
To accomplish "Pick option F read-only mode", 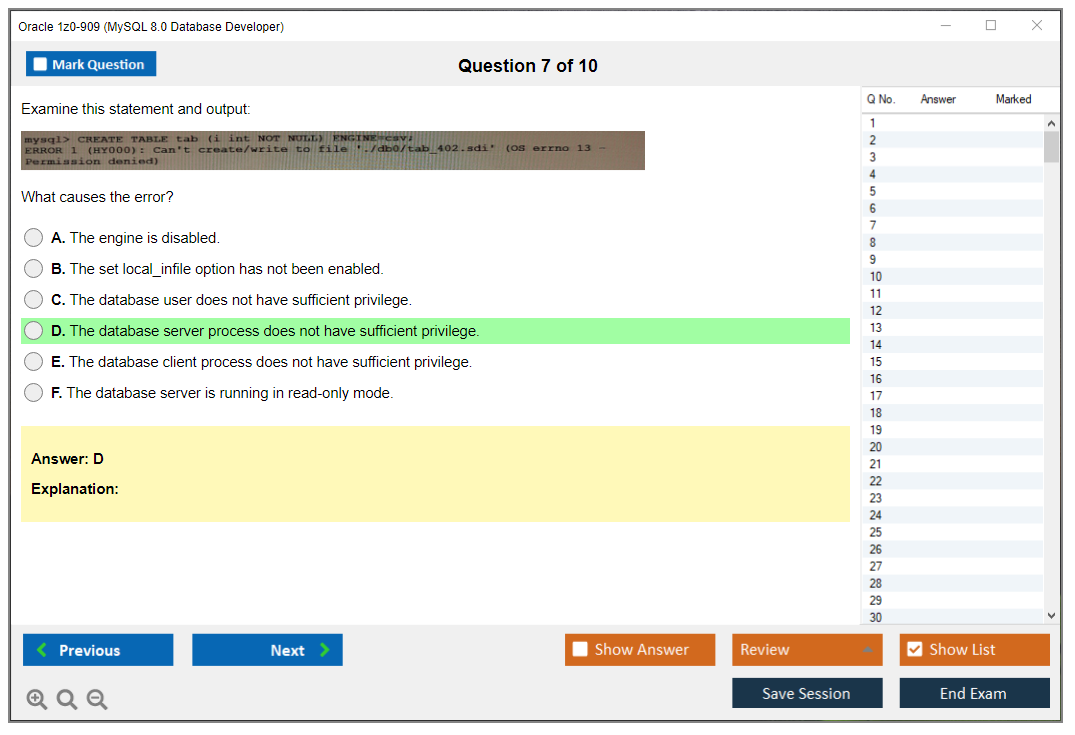I will 34,393.
